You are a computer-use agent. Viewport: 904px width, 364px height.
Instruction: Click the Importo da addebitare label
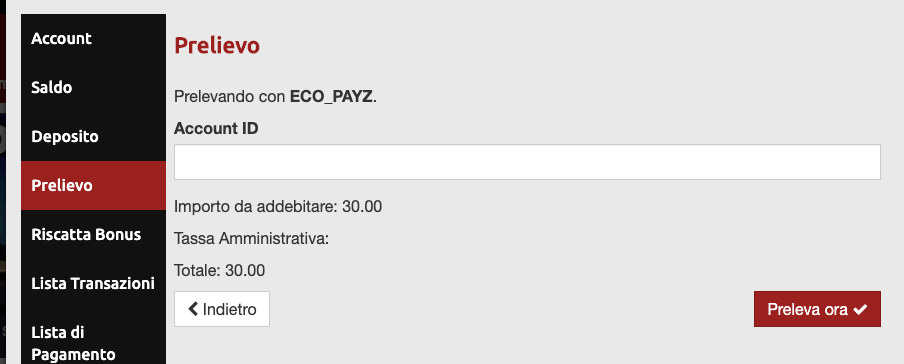(256, 207)
